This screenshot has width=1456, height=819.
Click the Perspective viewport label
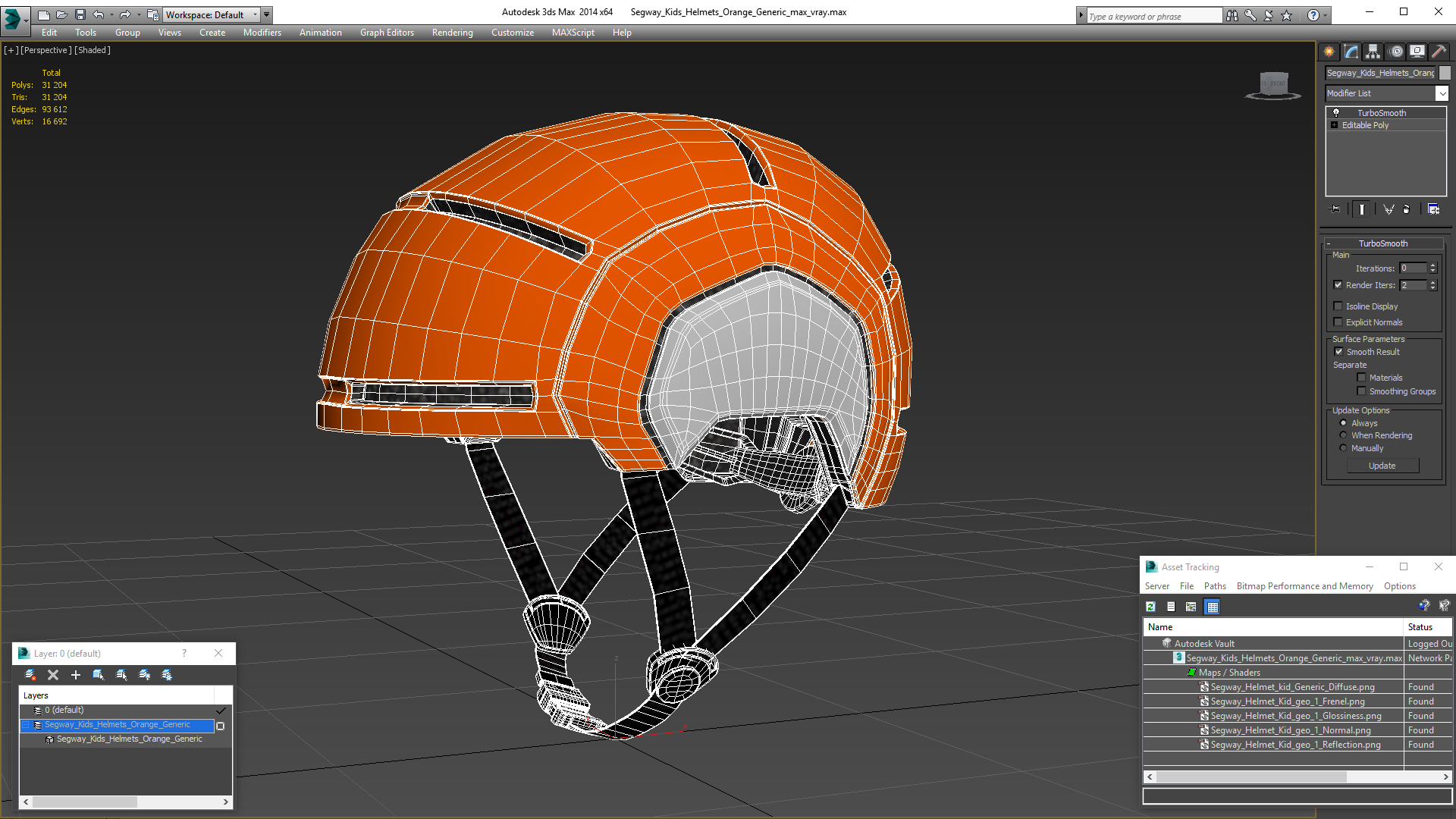tap(46, 50)
